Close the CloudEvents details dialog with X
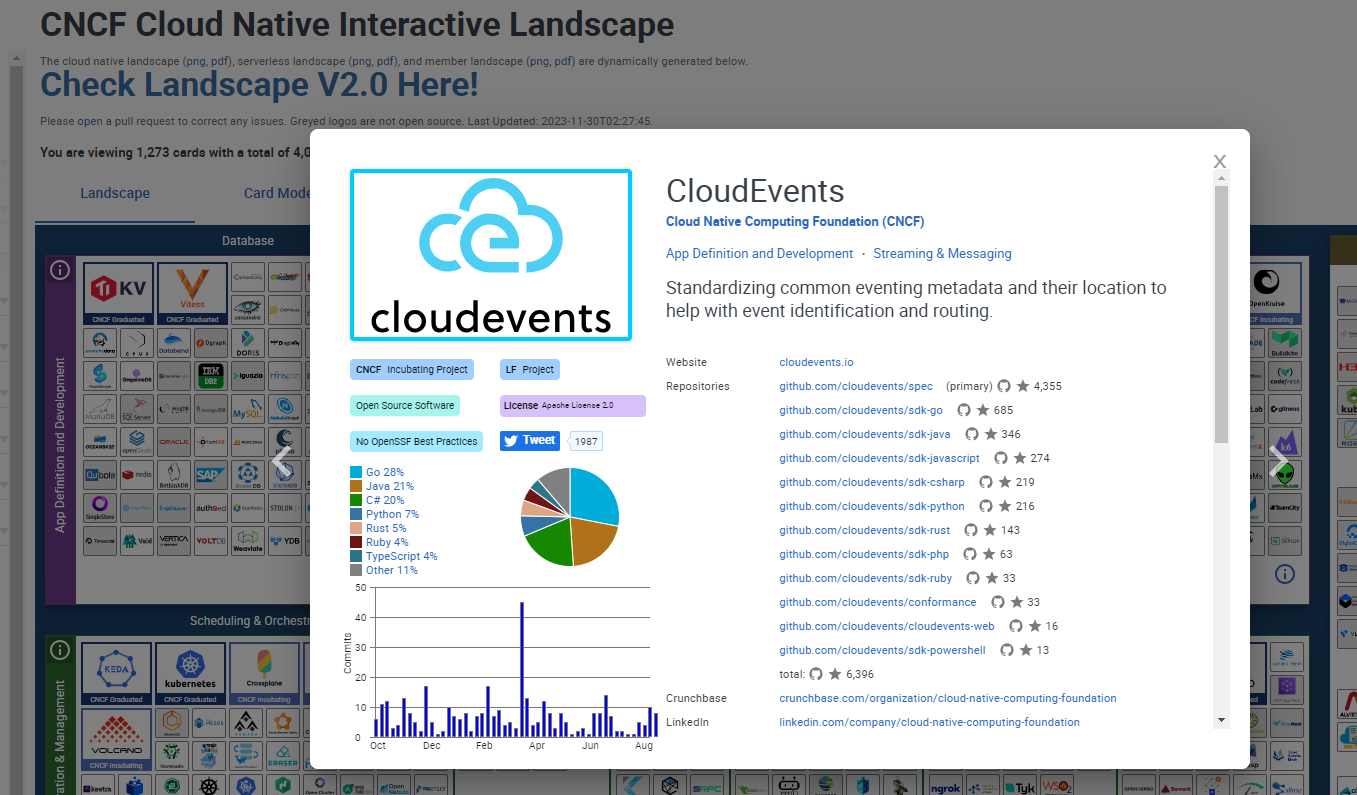Screen dimensions: 1357x795 [x=1219, y=161]
